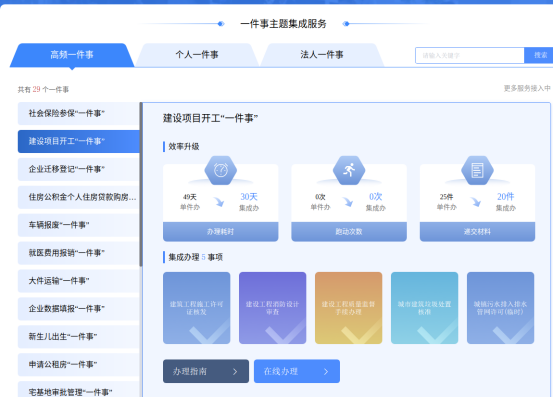Click the document icon above 递交材料

(x=477, y=170)
